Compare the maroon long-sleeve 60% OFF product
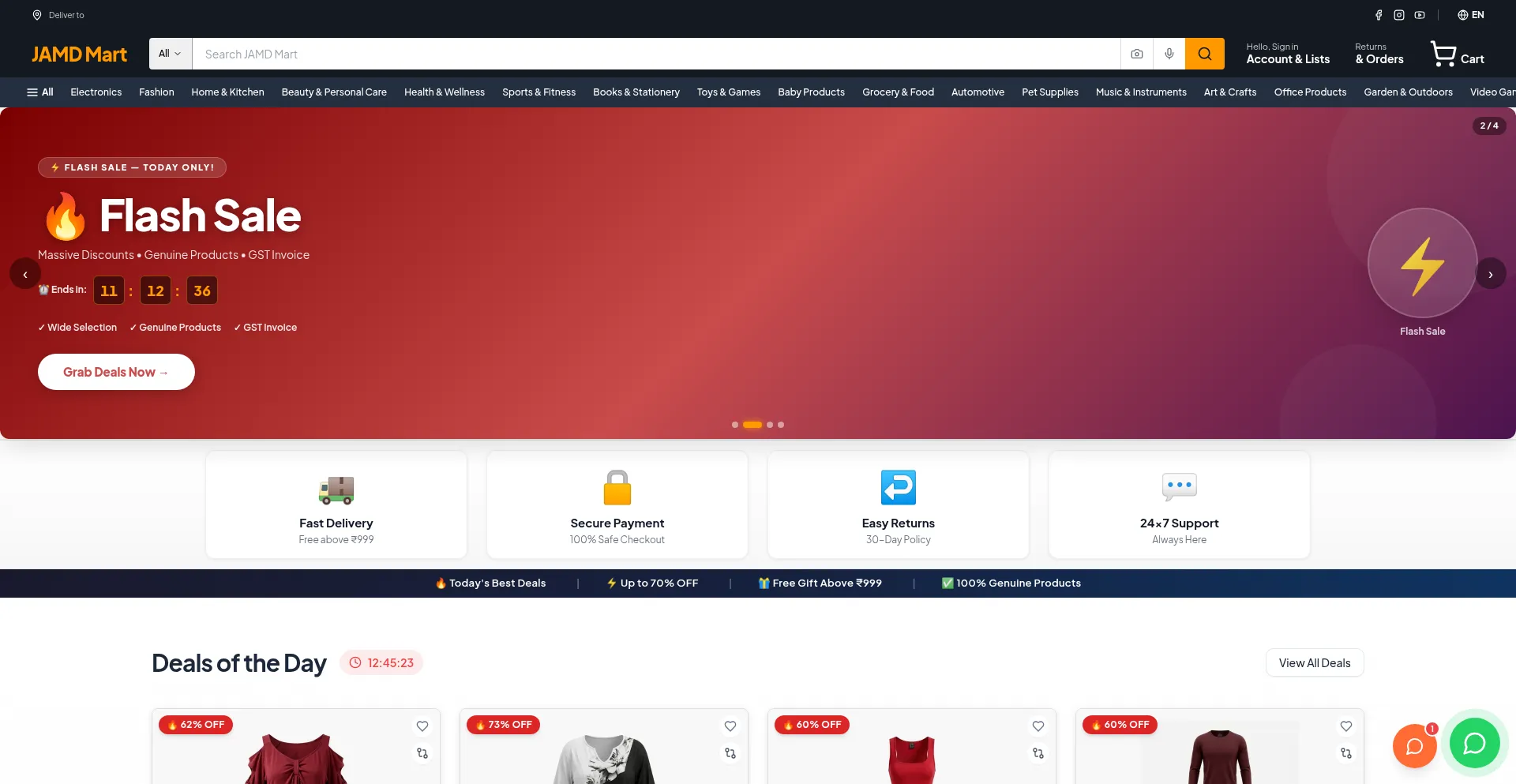The image size is (1516, 784). (x=1346, y=753)
